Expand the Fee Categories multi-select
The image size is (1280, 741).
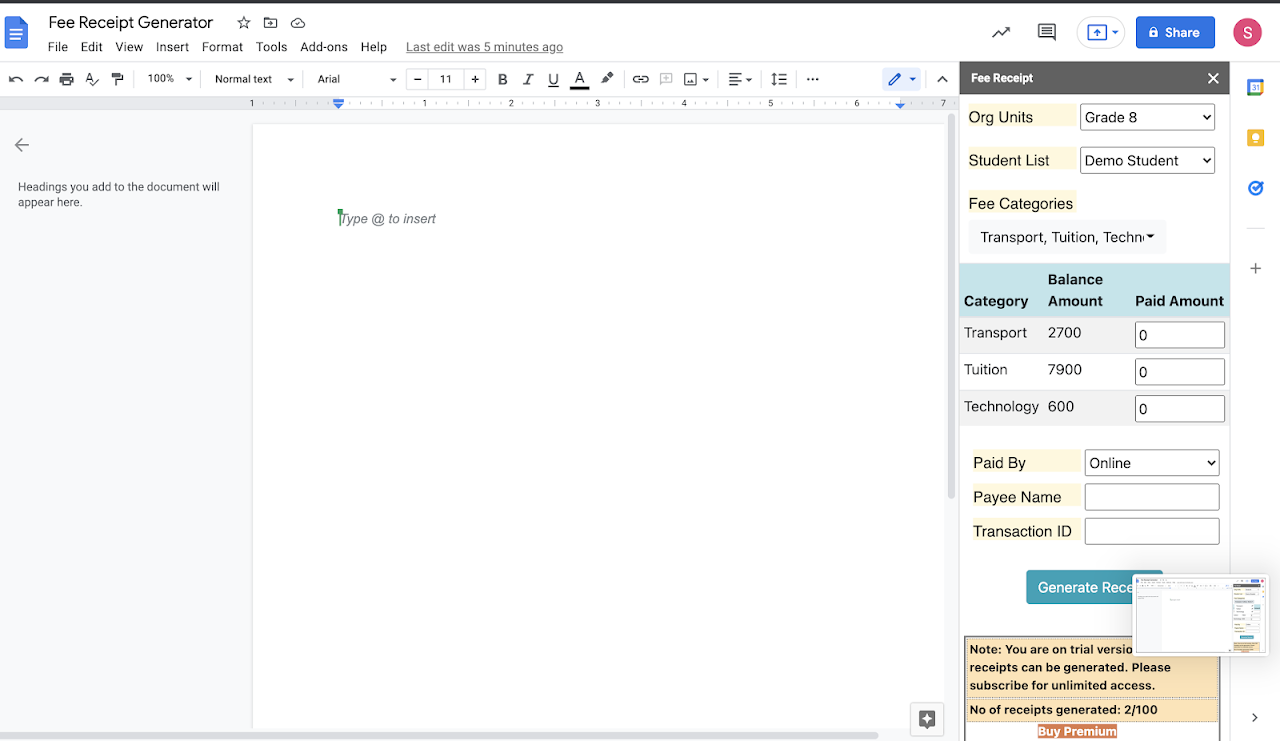(x=1067, y=237)
